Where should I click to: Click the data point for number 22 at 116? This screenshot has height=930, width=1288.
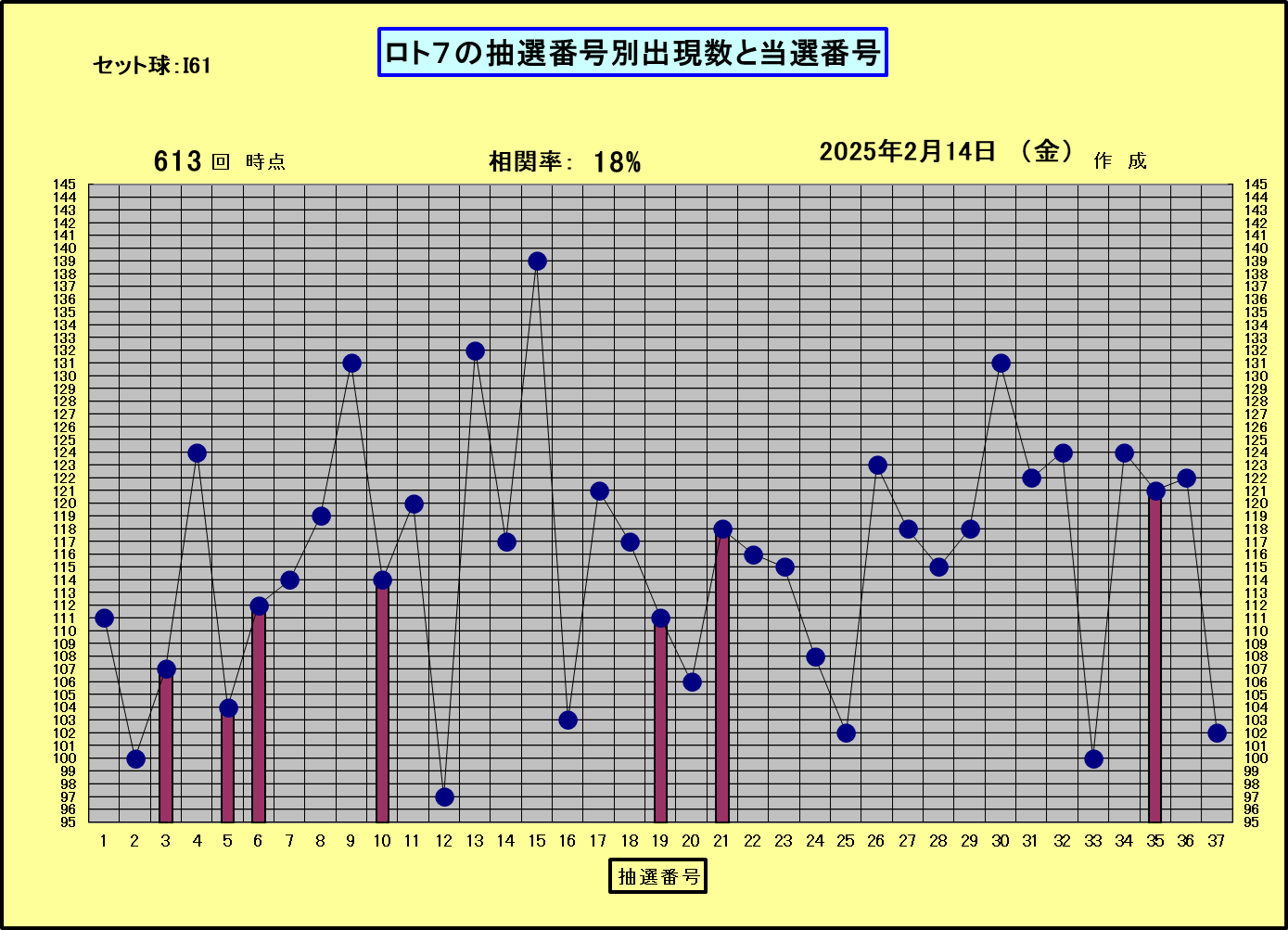(x=753, y=554)
